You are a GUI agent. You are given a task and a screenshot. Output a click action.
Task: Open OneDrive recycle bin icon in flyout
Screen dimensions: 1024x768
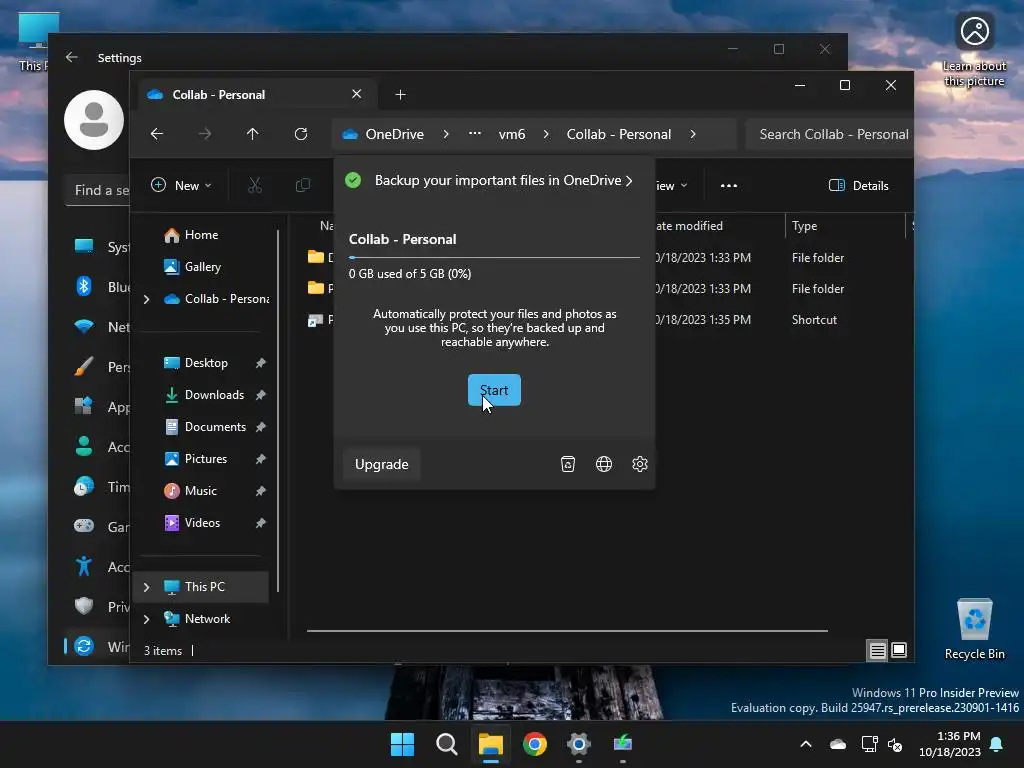pos(568,464)
